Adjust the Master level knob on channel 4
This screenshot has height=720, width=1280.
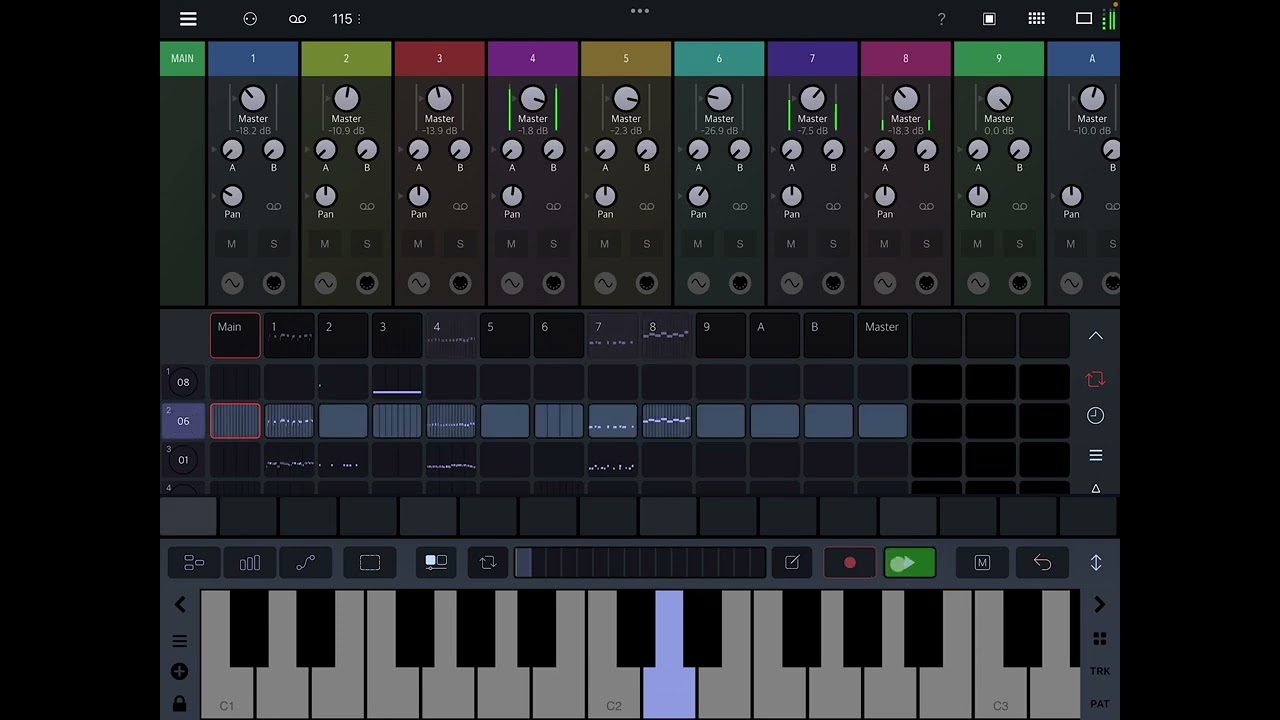pos(533,98)
